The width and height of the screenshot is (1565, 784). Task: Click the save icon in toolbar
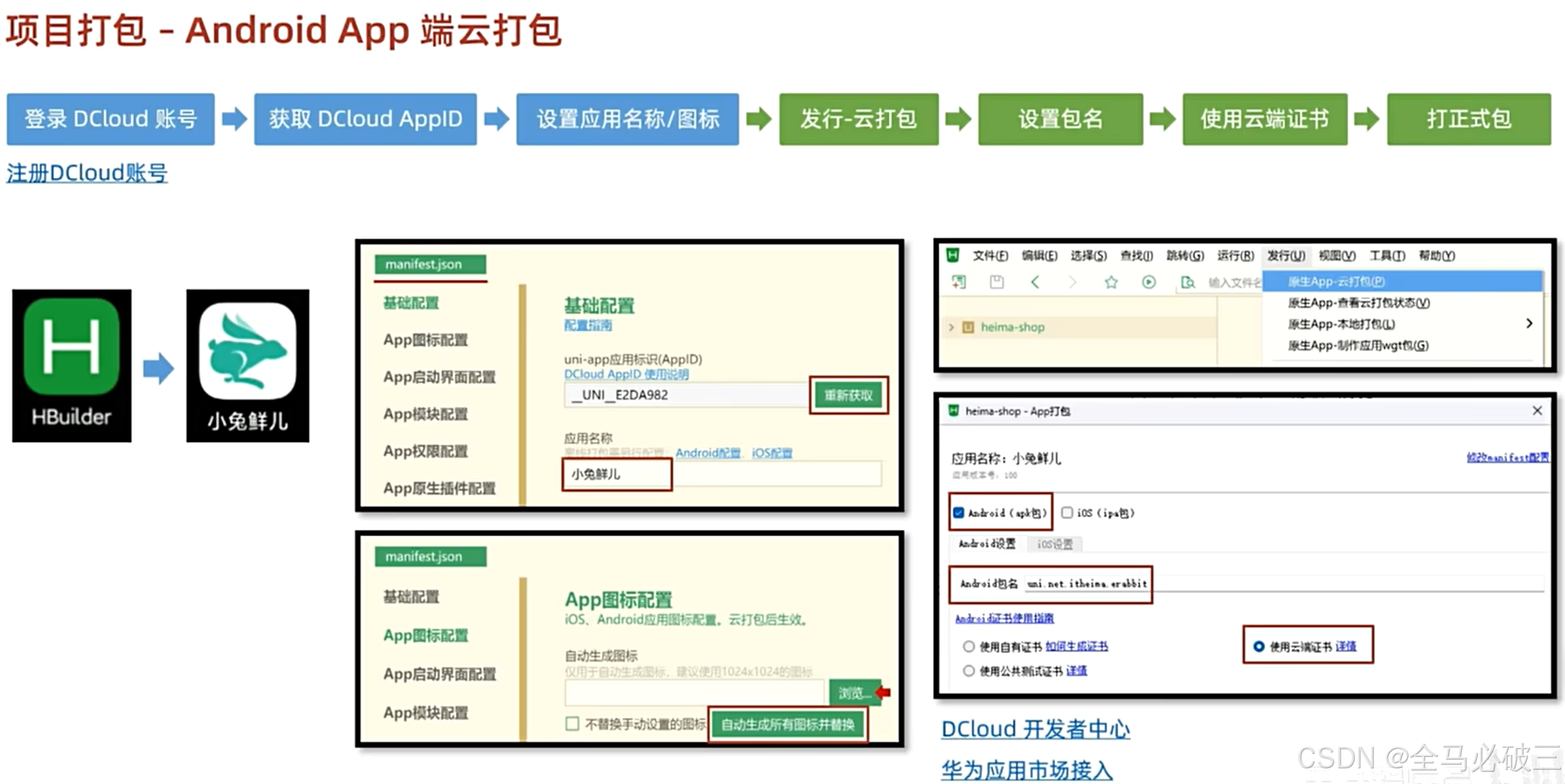tap(996, 282)
